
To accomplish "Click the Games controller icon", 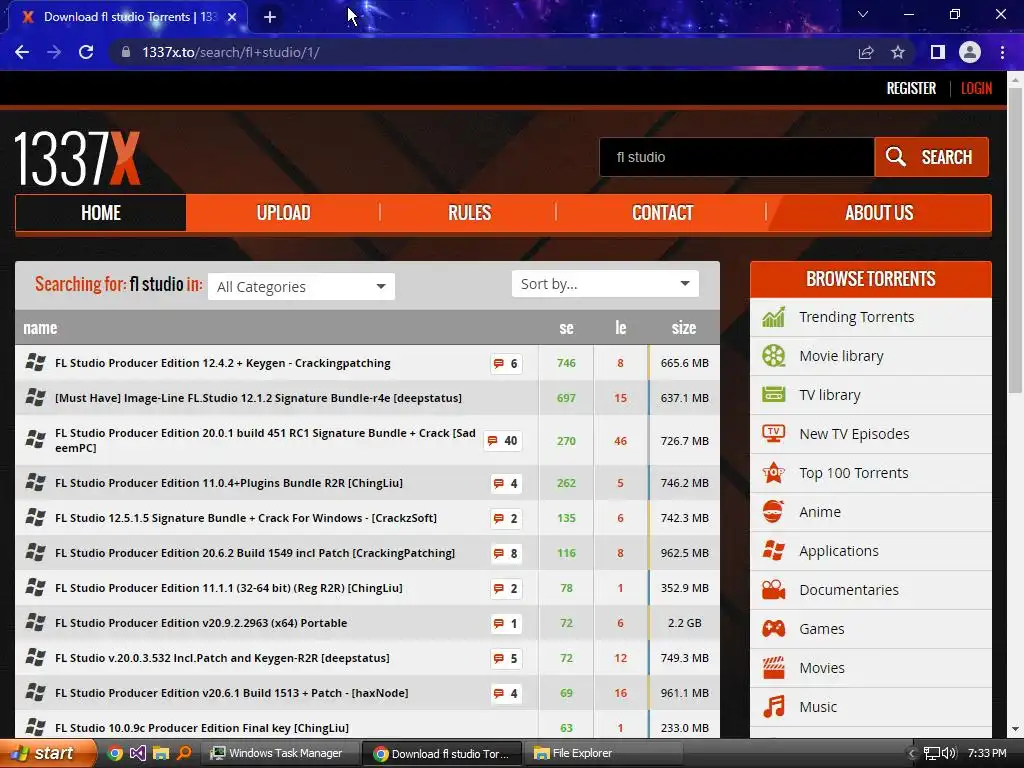I will coord(773,629).
